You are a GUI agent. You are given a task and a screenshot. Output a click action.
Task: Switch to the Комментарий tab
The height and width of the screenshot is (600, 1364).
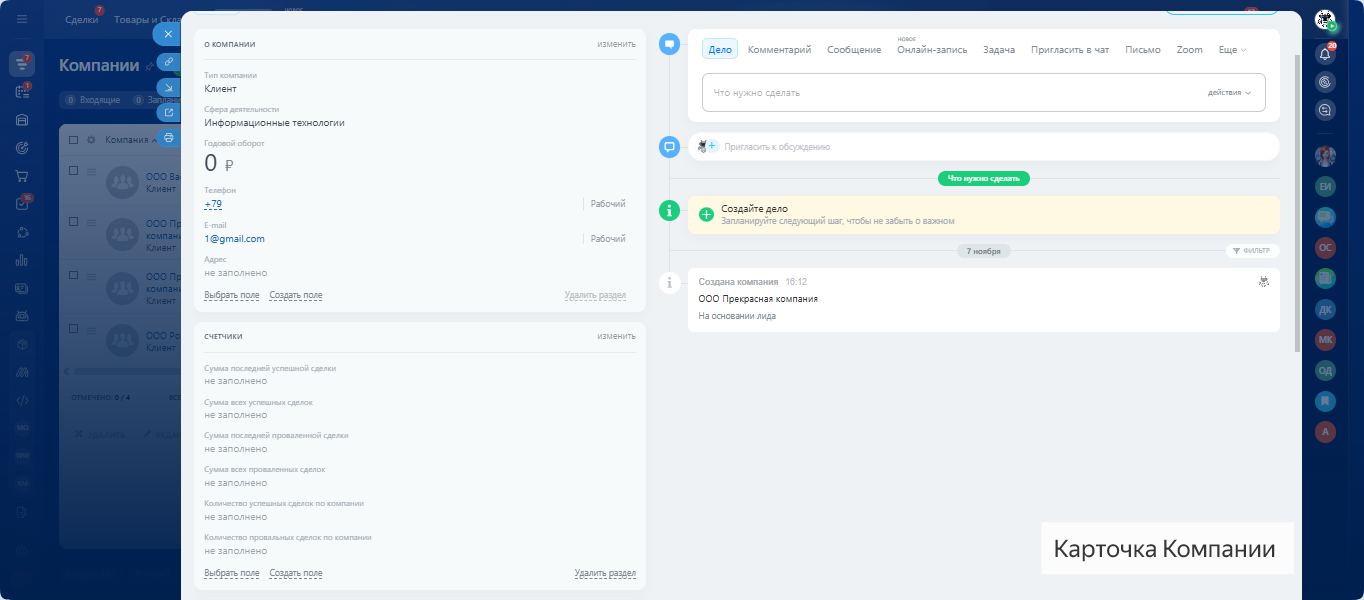pos(779,50)
